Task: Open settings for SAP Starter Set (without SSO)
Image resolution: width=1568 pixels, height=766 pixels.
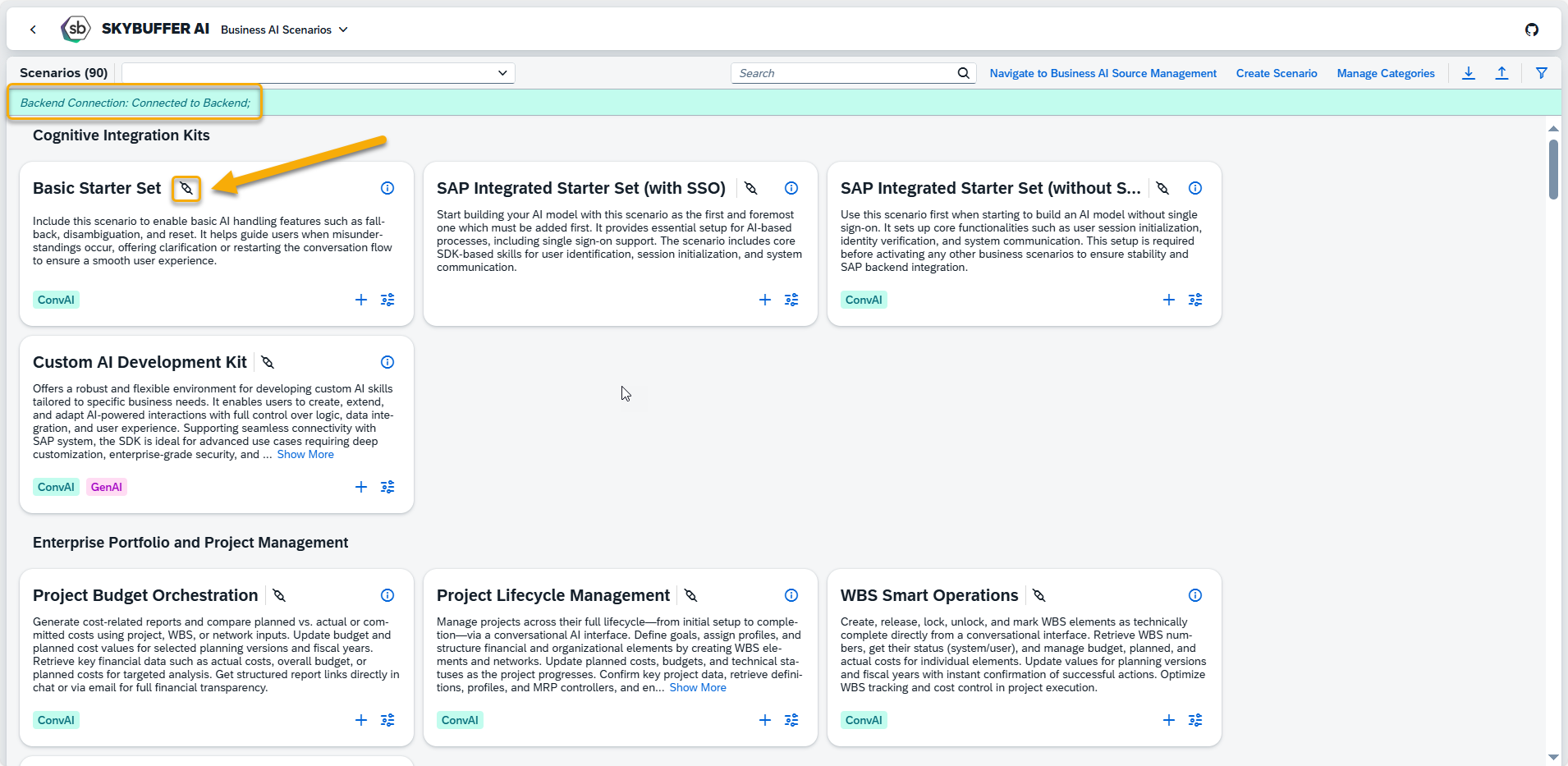Action: pos(1195,300)
